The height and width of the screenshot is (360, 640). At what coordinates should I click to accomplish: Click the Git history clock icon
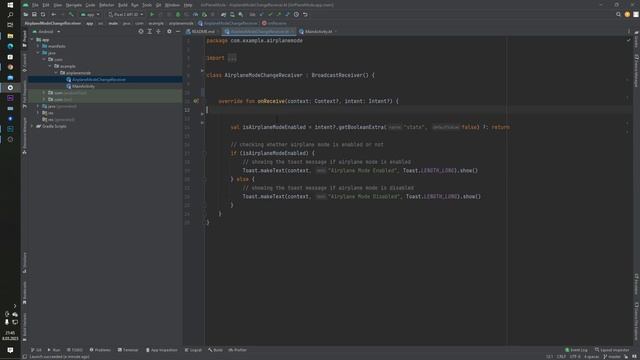pos(296,14)
